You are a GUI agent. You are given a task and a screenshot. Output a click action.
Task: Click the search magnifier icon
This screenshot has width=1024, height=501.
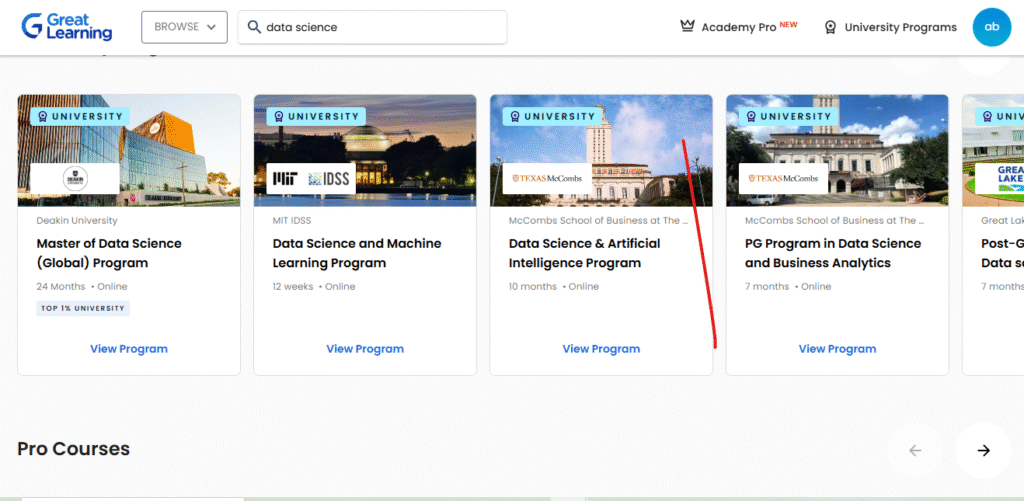(x=254, y=27)
